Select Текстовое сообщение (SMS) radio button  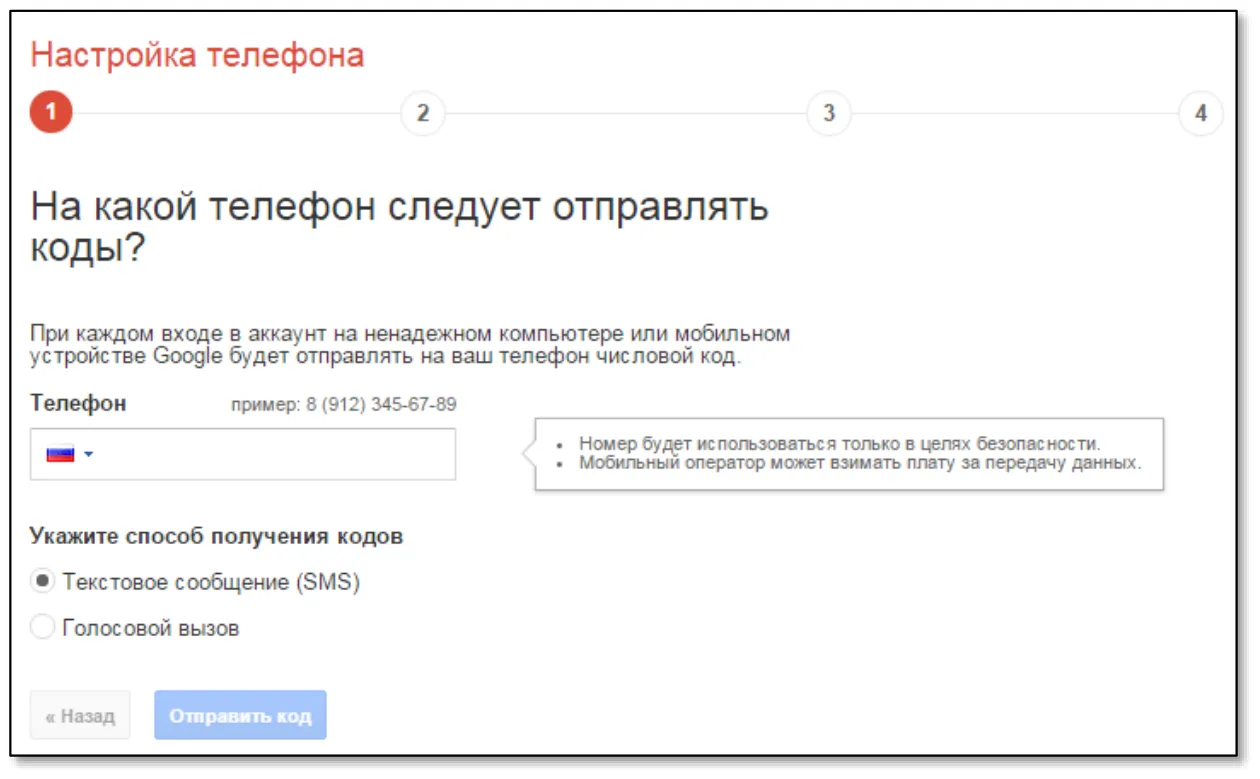42,581
